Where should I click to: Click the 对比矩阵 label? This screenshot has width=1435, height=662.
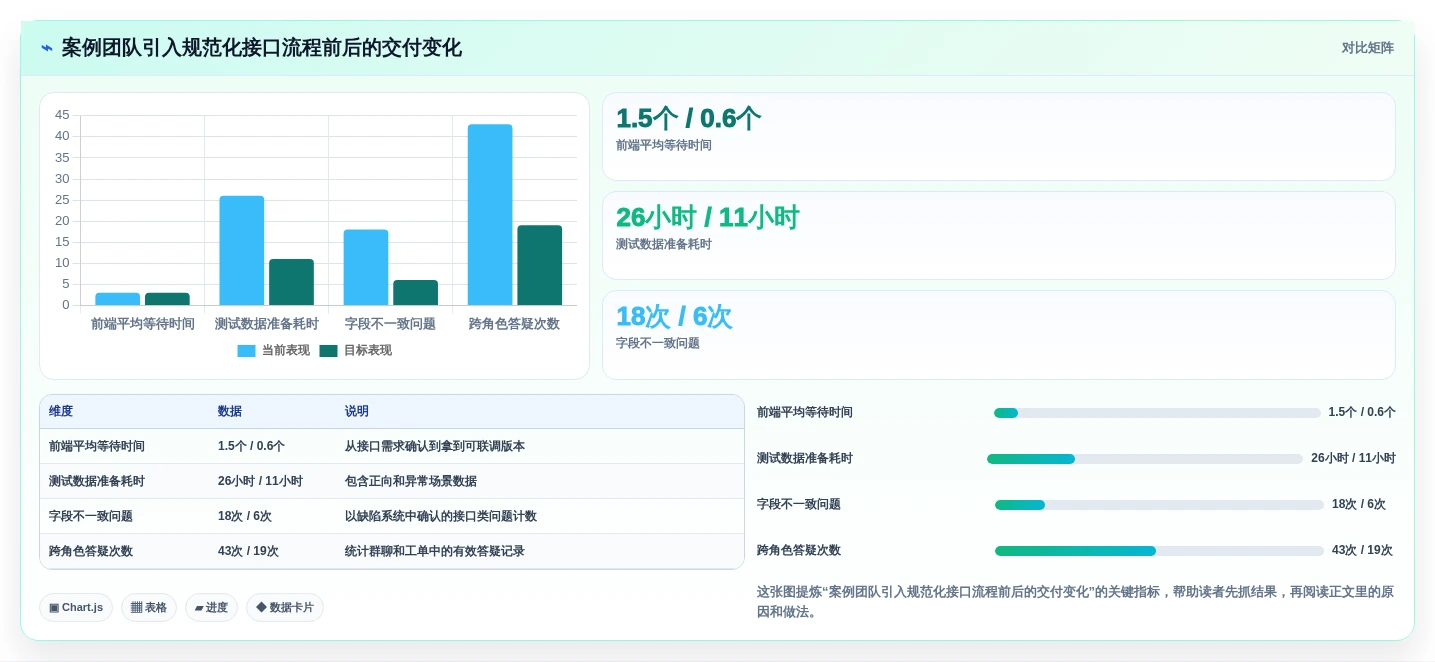click(1367, 48)
